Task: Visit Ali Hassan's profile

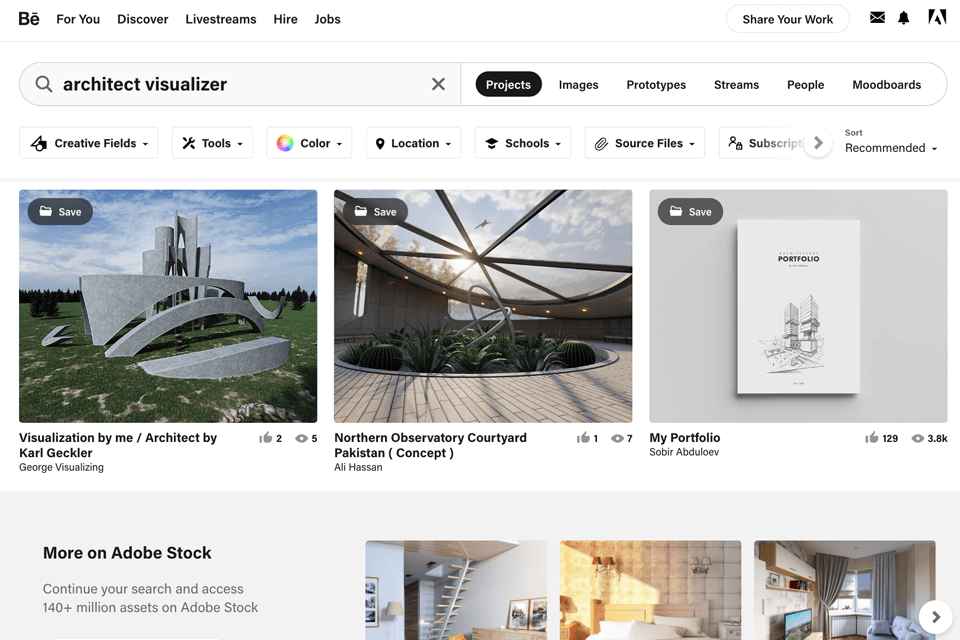Action: coord(358,467)
